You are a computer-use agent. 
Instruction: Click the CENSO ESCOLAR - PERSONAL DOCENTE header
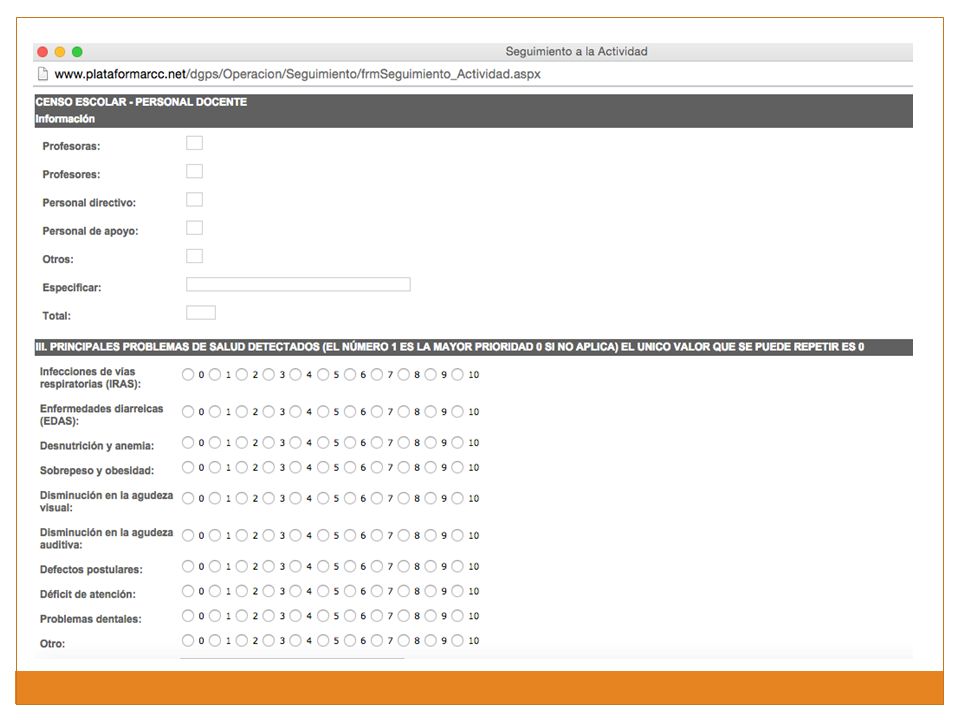coord(141,102)
